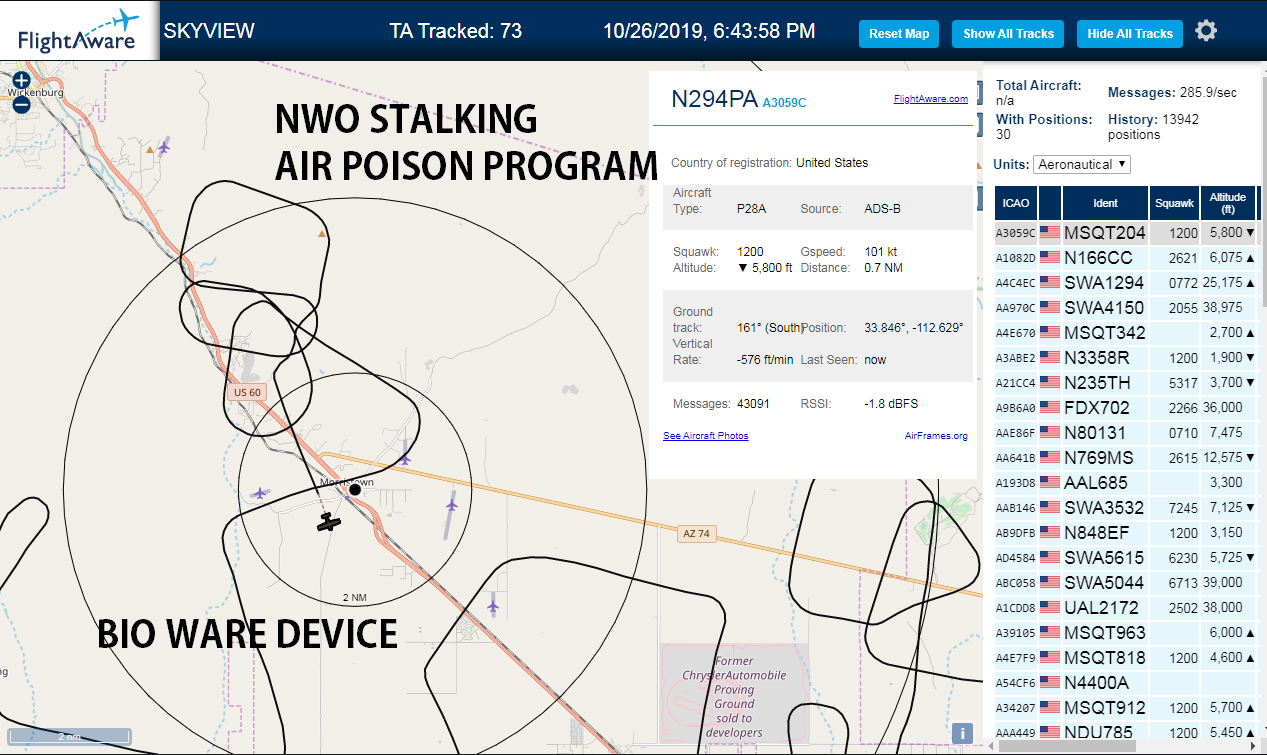
Task: Click US flag in AAL685 row
Action: [1050, 482]
